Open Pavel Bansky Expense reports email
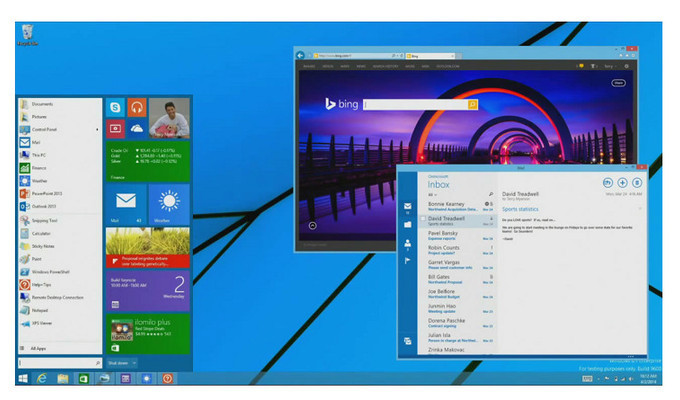 click(457, 236)
